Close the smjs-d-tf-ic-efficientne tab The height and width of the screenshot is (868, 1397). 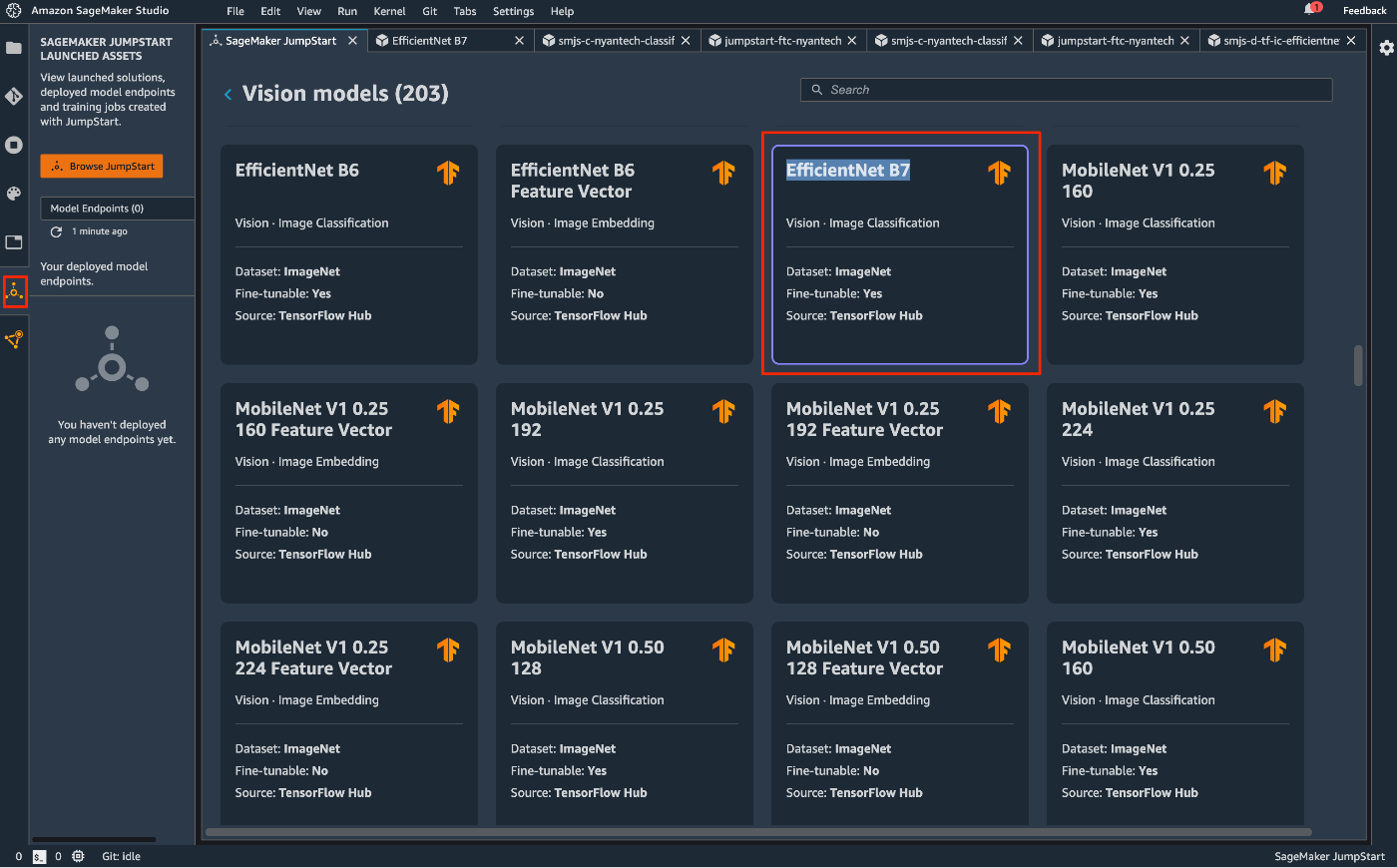pyautogui.click(x=1351, y=41)
